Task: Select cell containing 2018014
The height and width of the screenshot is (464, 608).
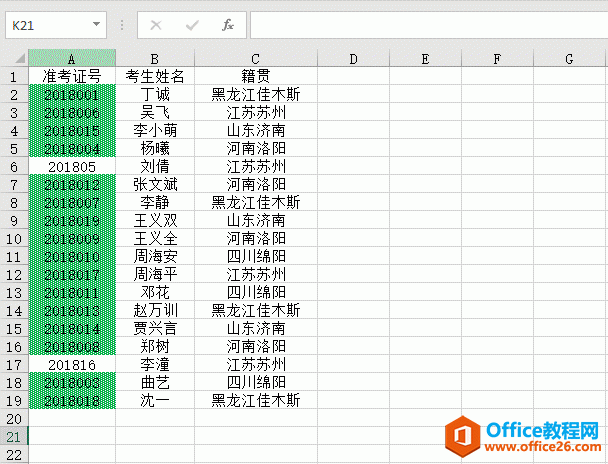Action: tap(72, 328)
